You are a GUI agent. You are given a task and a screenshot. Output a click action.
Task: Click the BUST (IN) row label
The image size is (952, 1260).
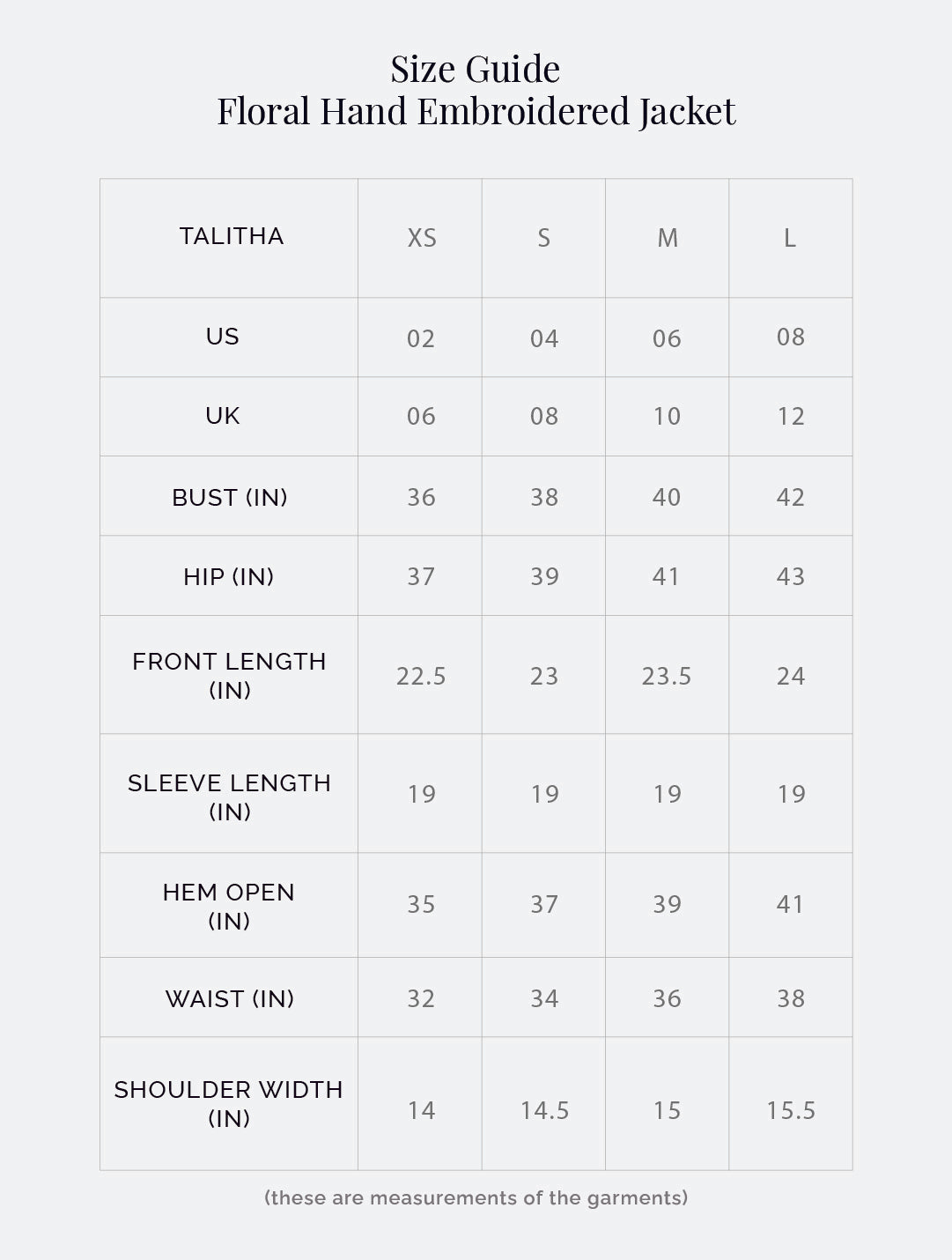tap(230, 497)
